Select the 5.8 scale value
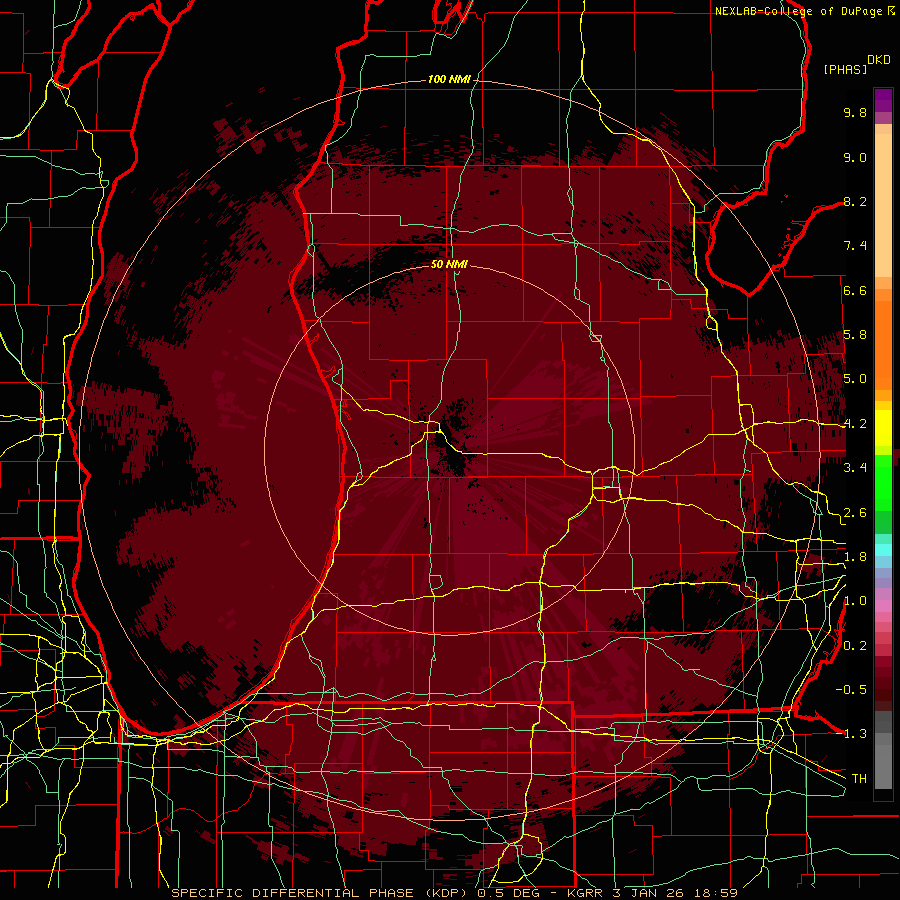Screen dimensions: 900x900 (x=855, y=335)
